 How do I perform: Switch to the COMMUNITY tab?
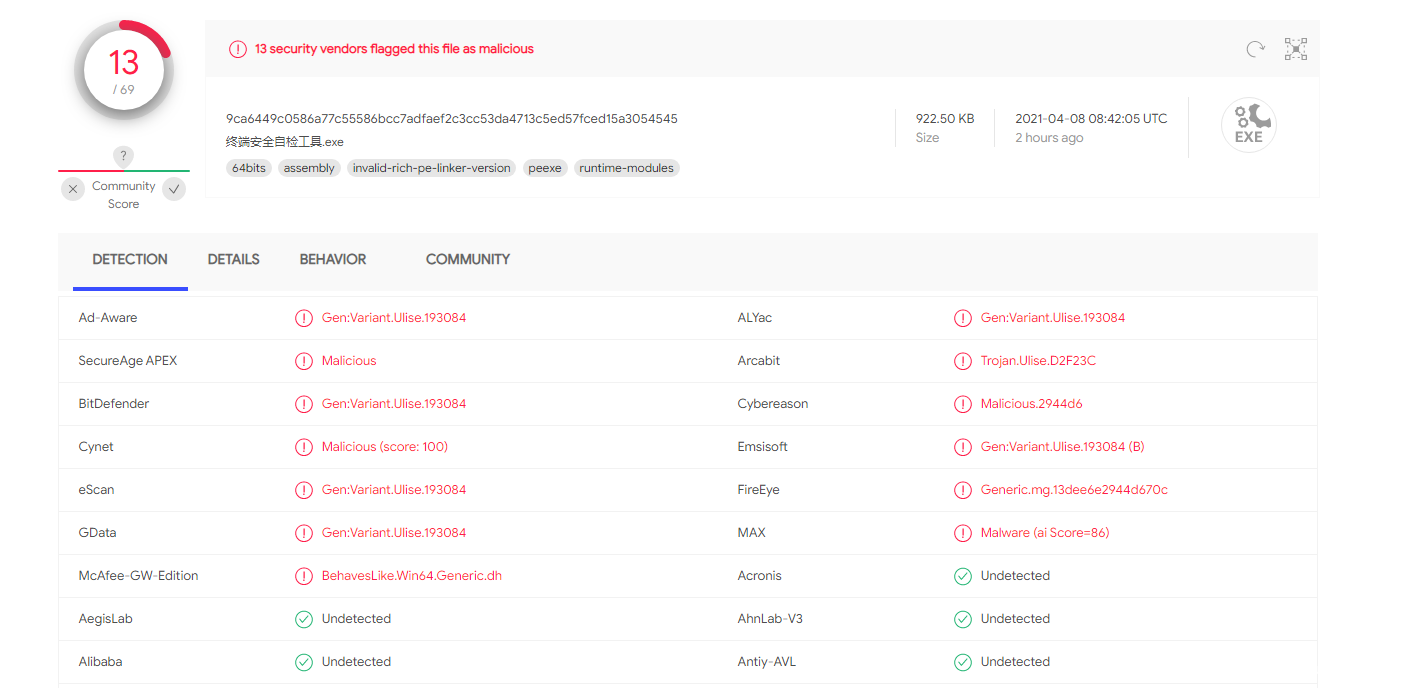(468, 260)
